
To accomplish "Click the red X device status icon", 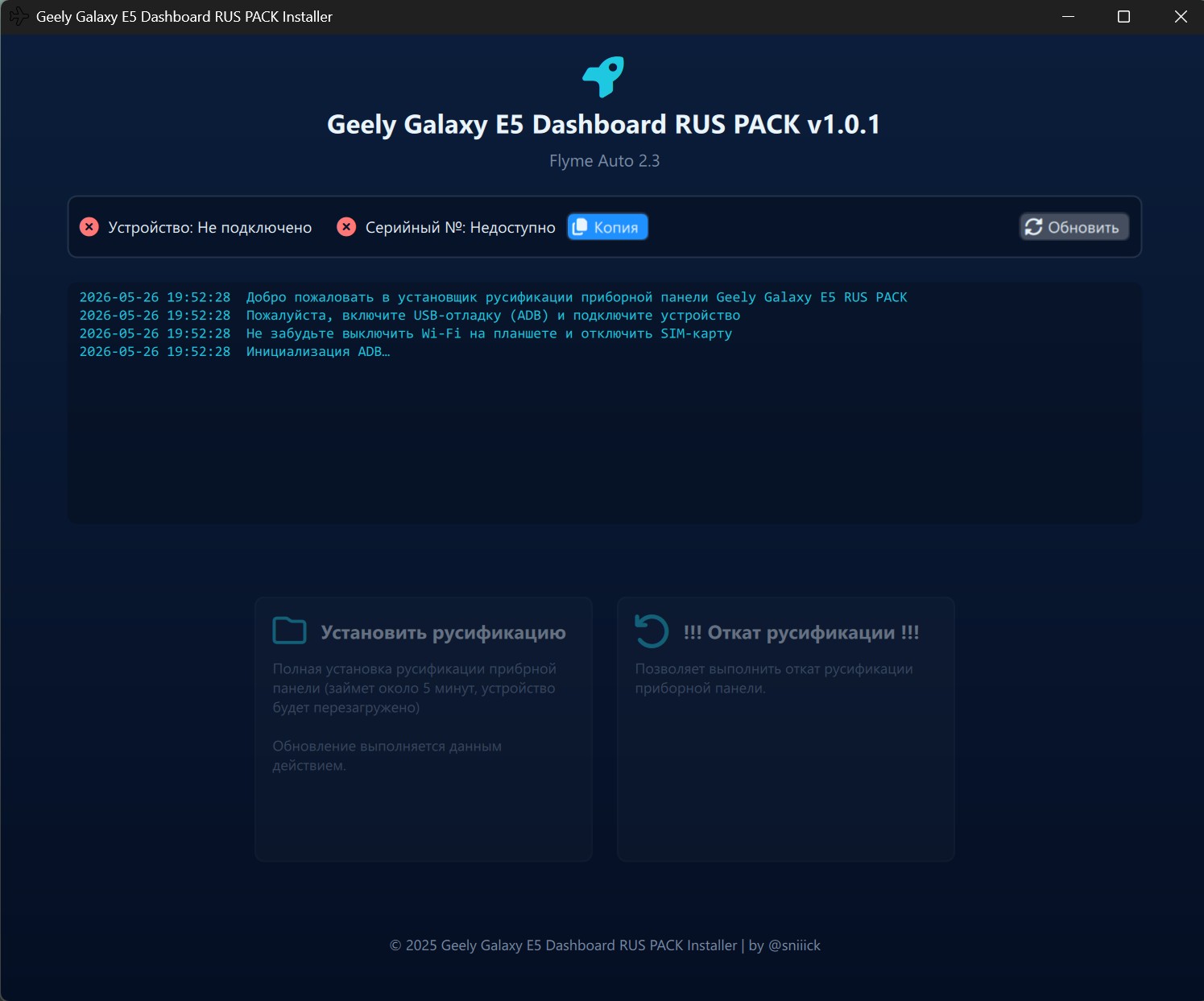I will click(x=89, y=227).
